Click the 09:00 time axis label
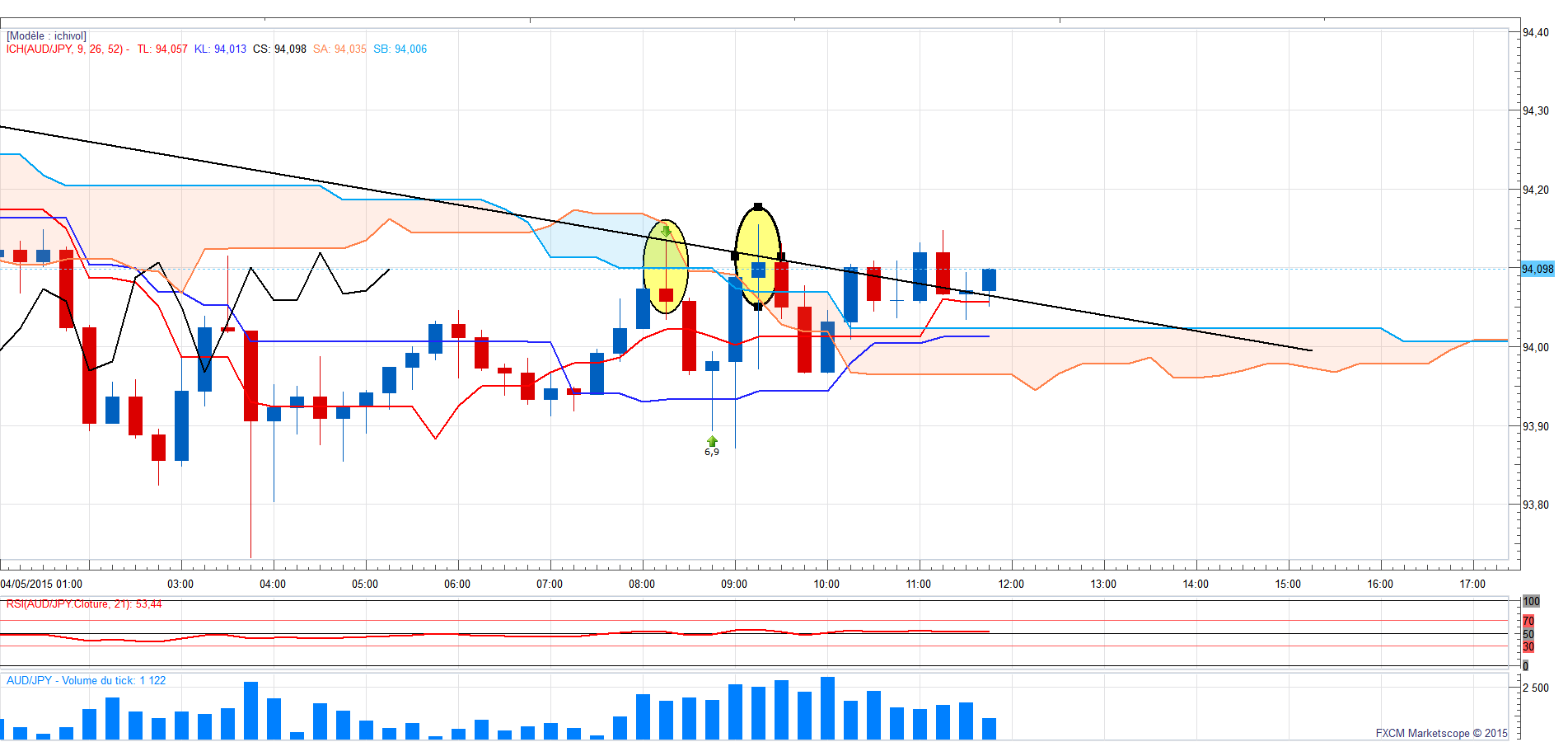 734,585
